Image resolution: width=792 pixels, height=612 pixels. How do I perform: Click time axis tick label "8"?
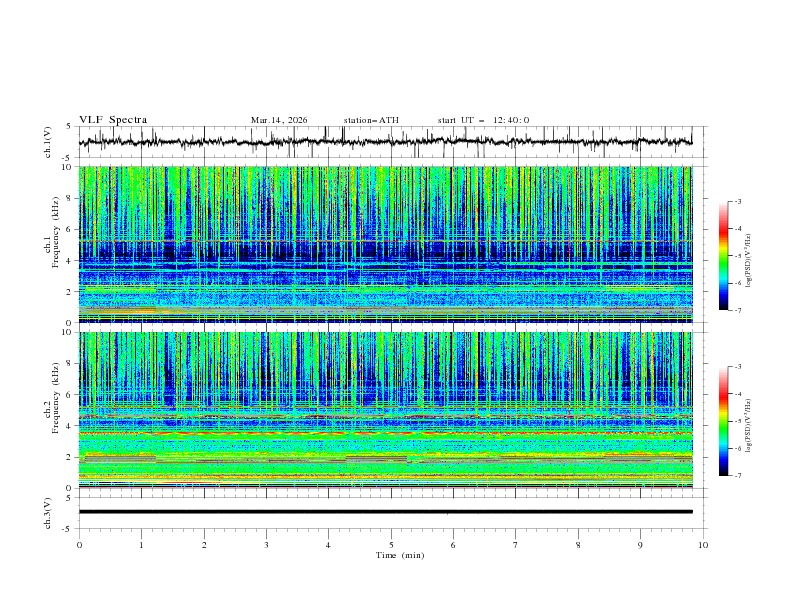pyautogui.click(x=578, y=545)
